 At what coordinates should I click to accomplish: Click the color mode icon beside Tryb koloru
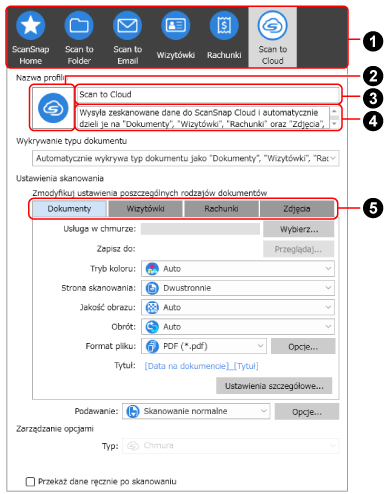pos(152,269)
